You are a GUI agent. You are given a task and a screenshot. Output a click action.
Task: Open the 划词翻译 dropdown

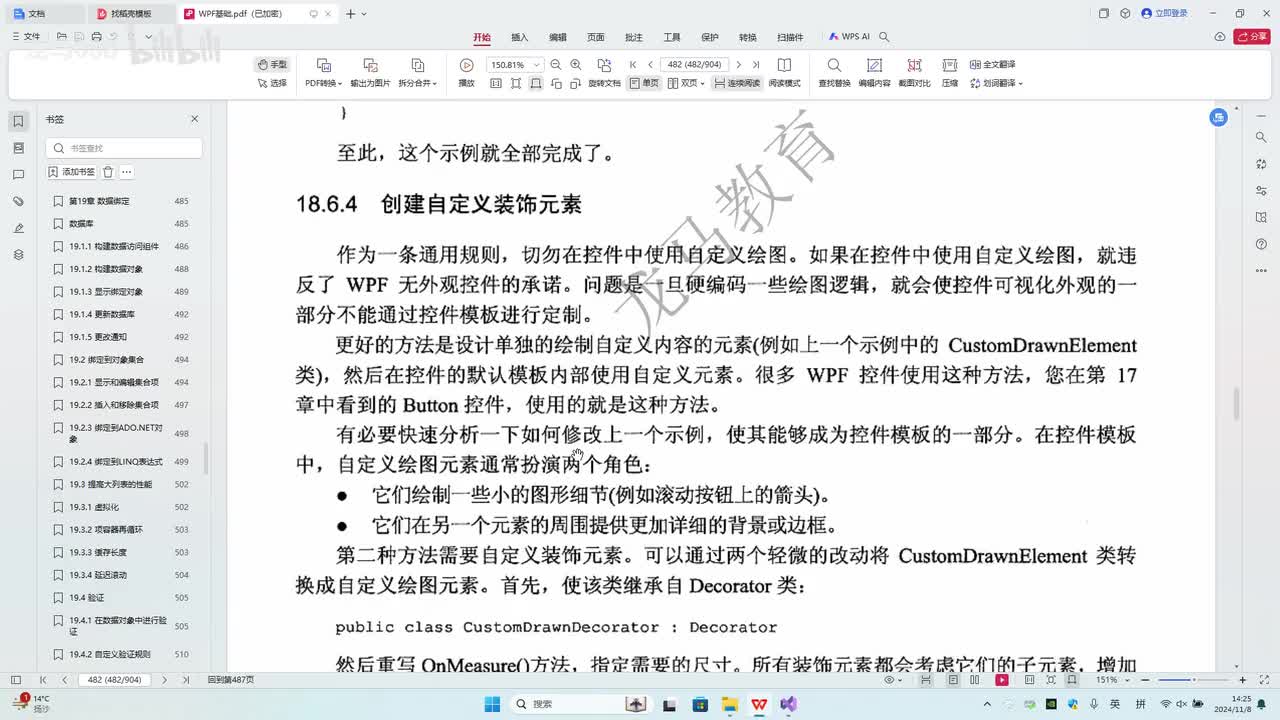point(996,83)
